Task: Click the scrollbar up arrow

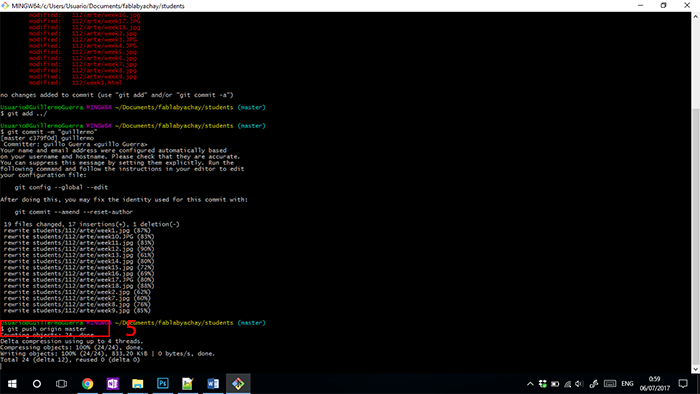Action: pos(696,17)
